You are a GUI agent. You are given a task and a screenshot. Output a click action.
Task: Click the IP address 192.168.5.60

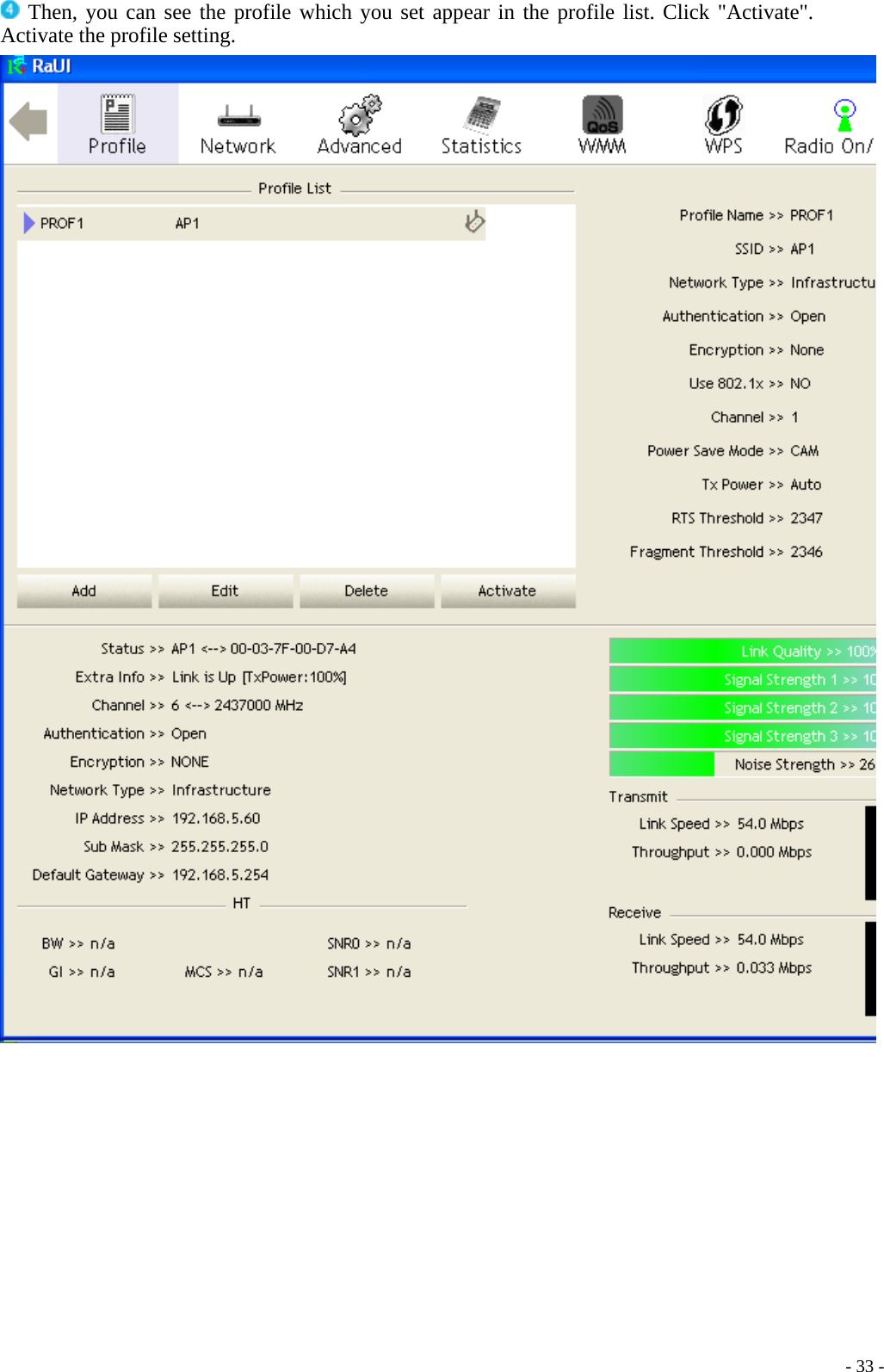(216, 819)
